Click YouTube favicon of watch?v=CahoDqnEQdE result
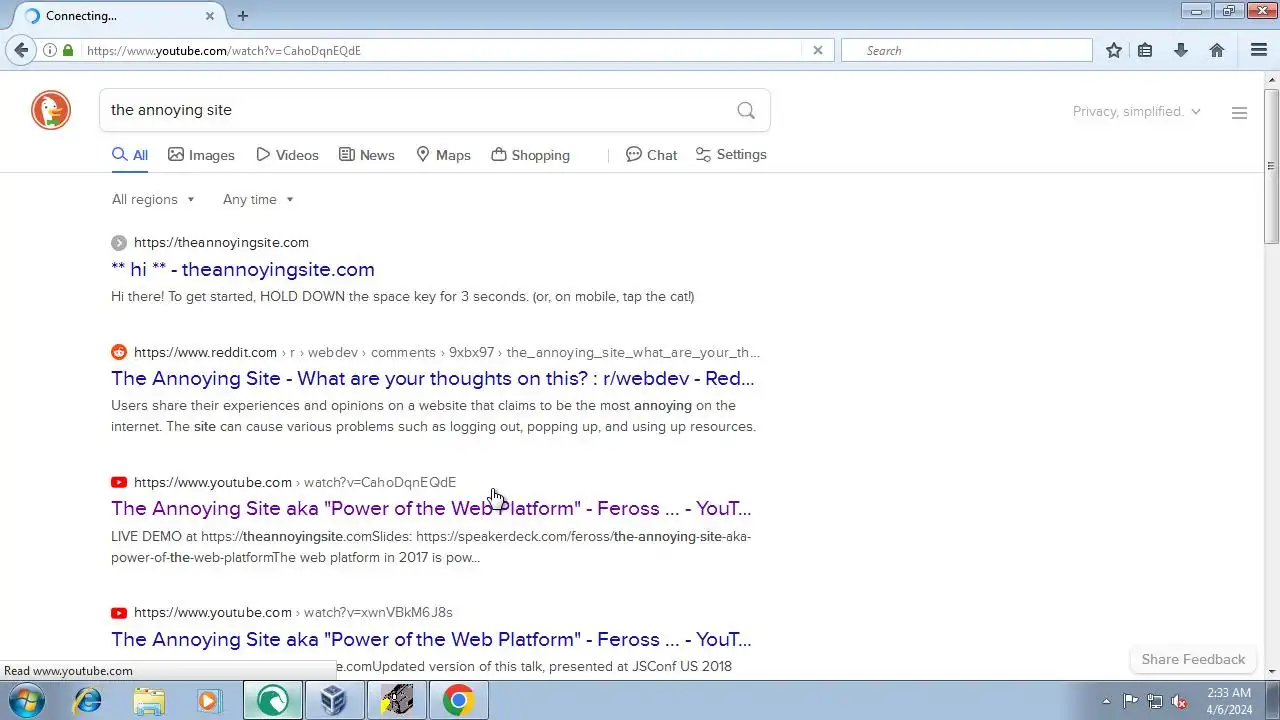This screenshot has width=1280, height=720. coord(119,482)
